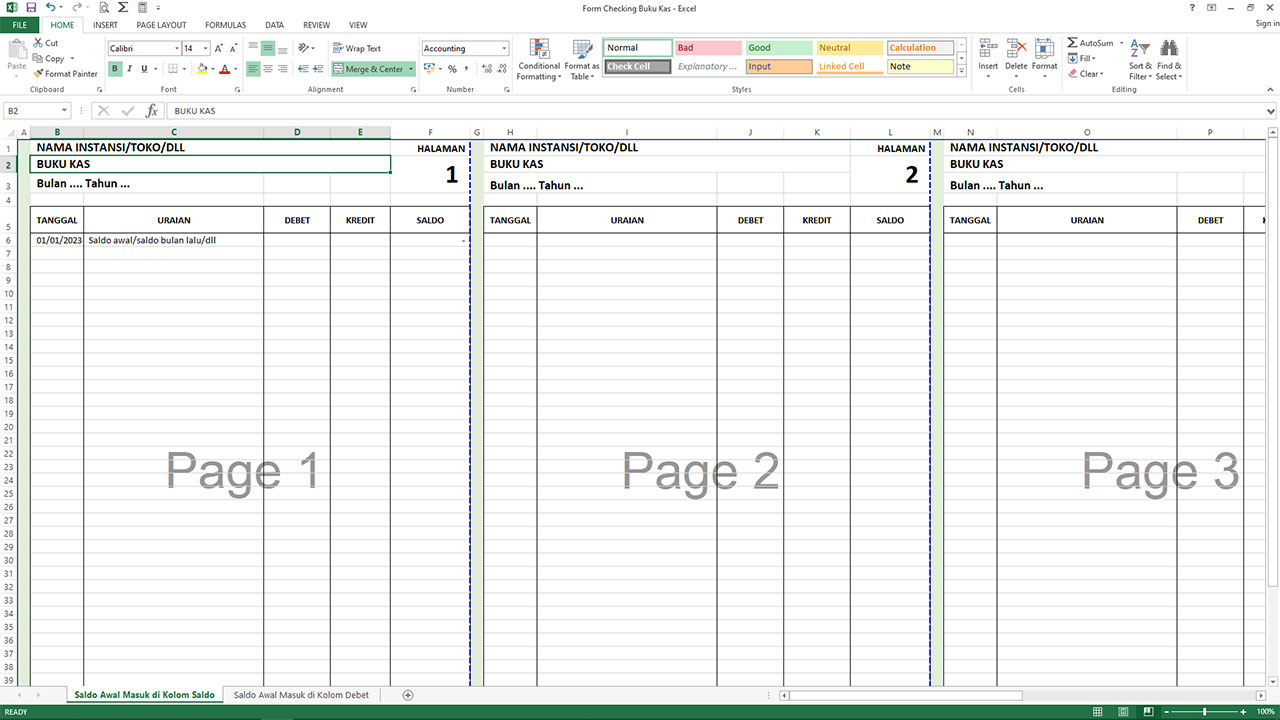Apply the Good cell style
Image resolution: width=1280 pixels, height=720 pixels.
(x=779, y=48)
